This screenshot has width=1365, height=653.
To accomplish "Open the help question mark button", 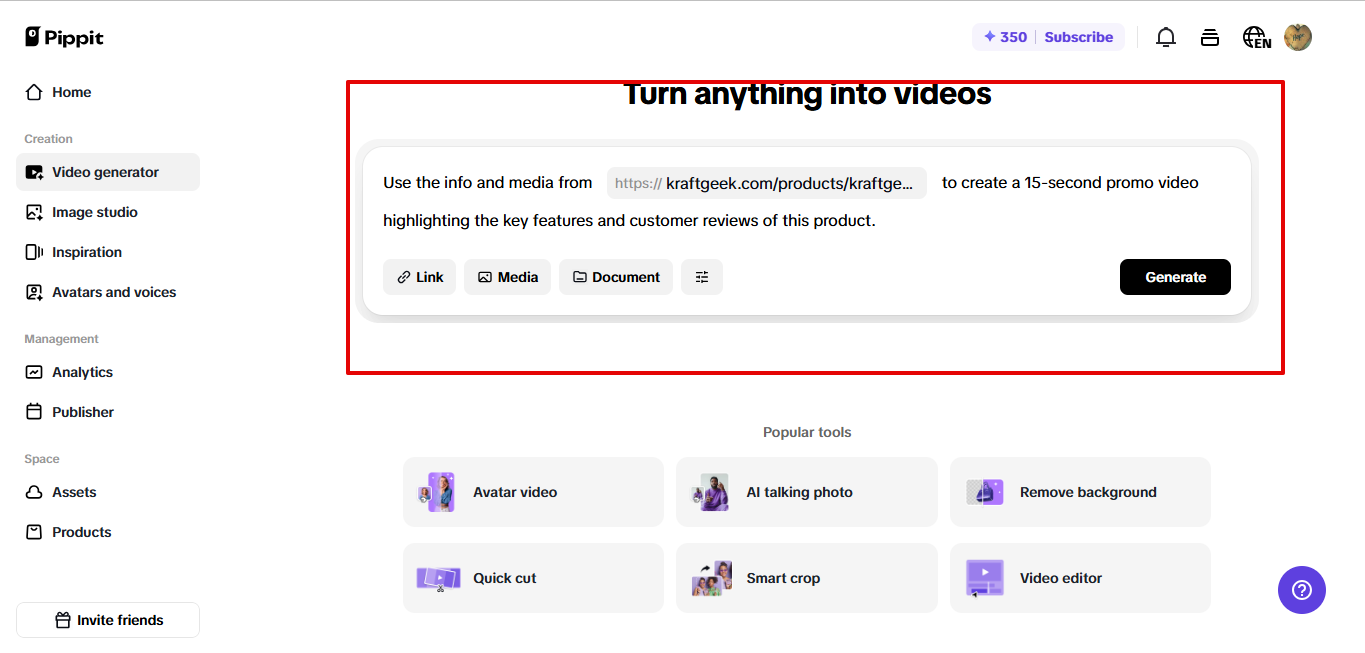I will pyautogui.click(x=1301, y=590).
